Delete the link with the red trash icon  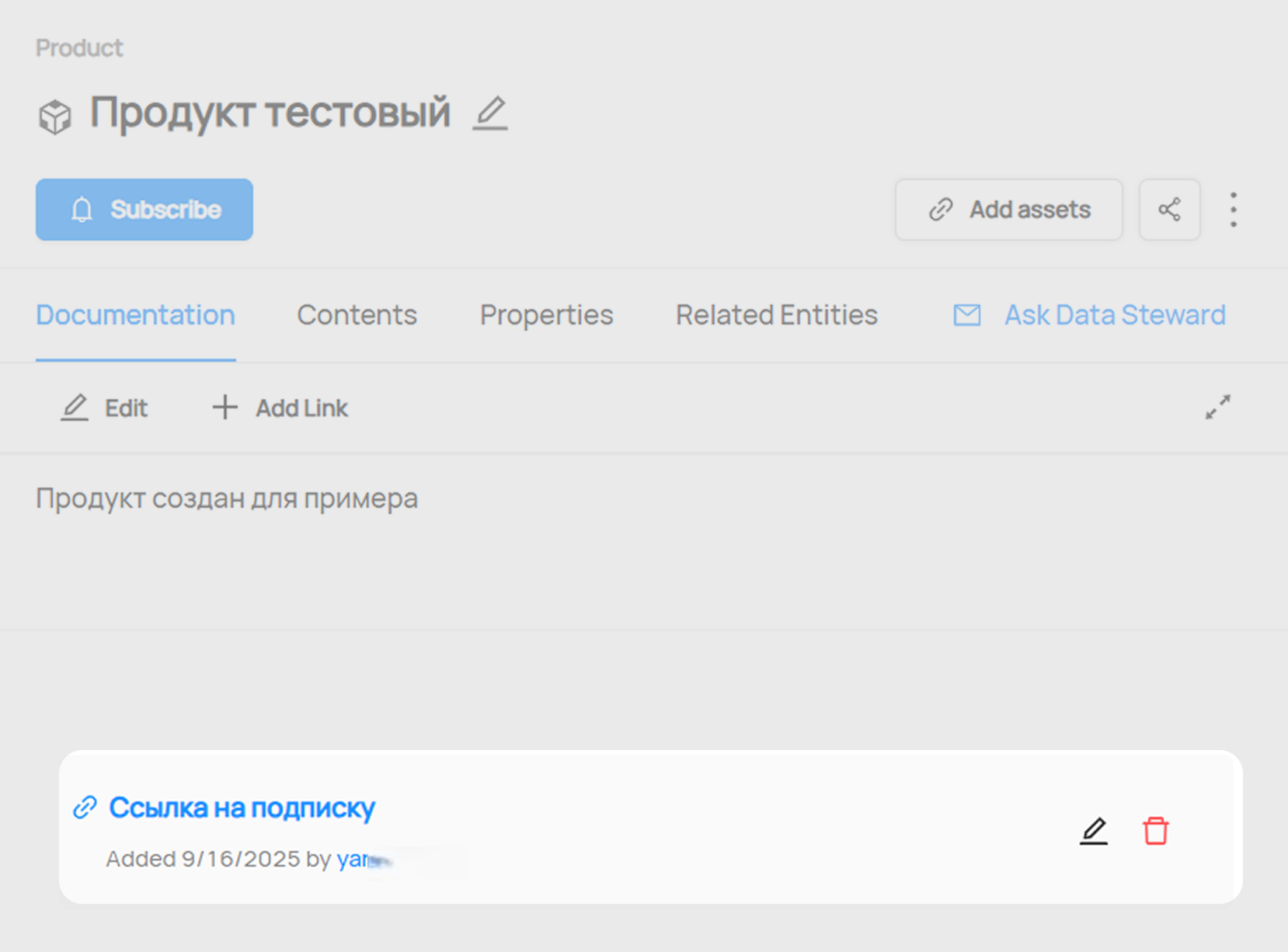click(1155, 831)
